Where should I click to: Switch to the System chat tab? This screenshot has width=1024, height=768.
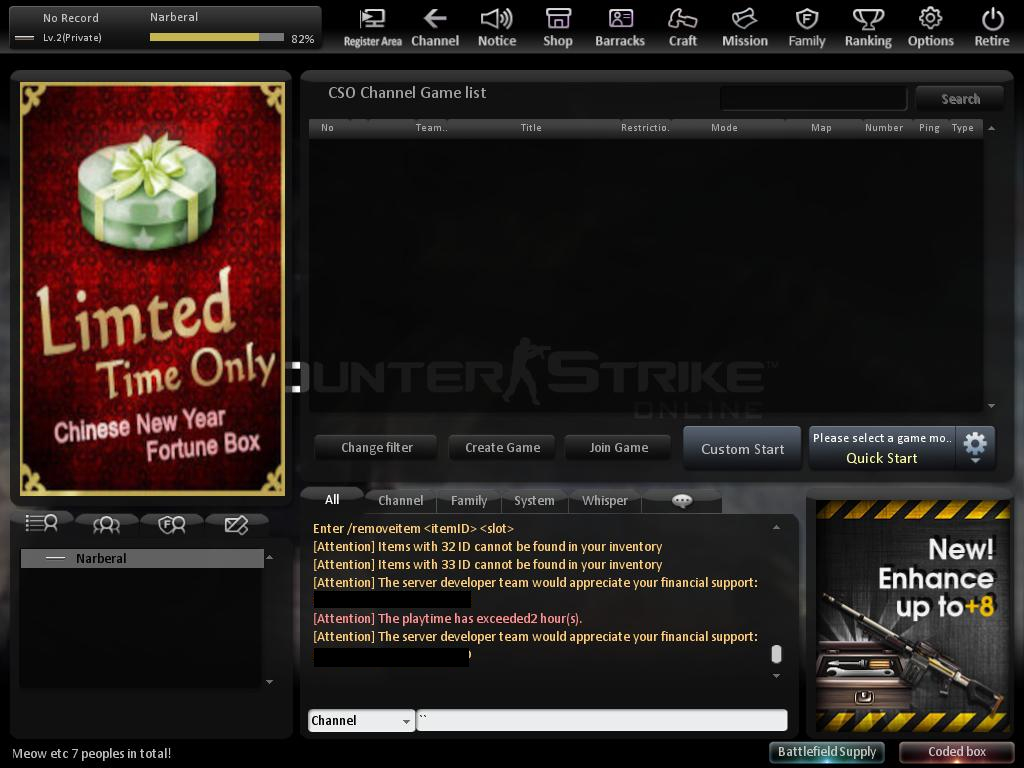click(534, 501)
